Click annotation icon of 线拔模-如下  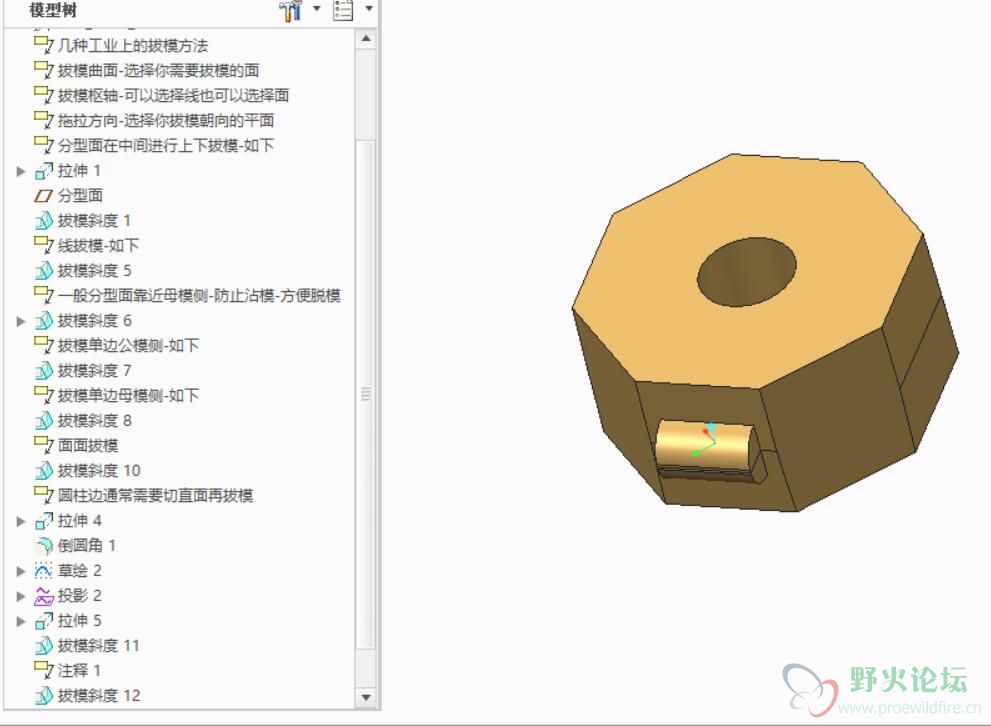(44, 245)
